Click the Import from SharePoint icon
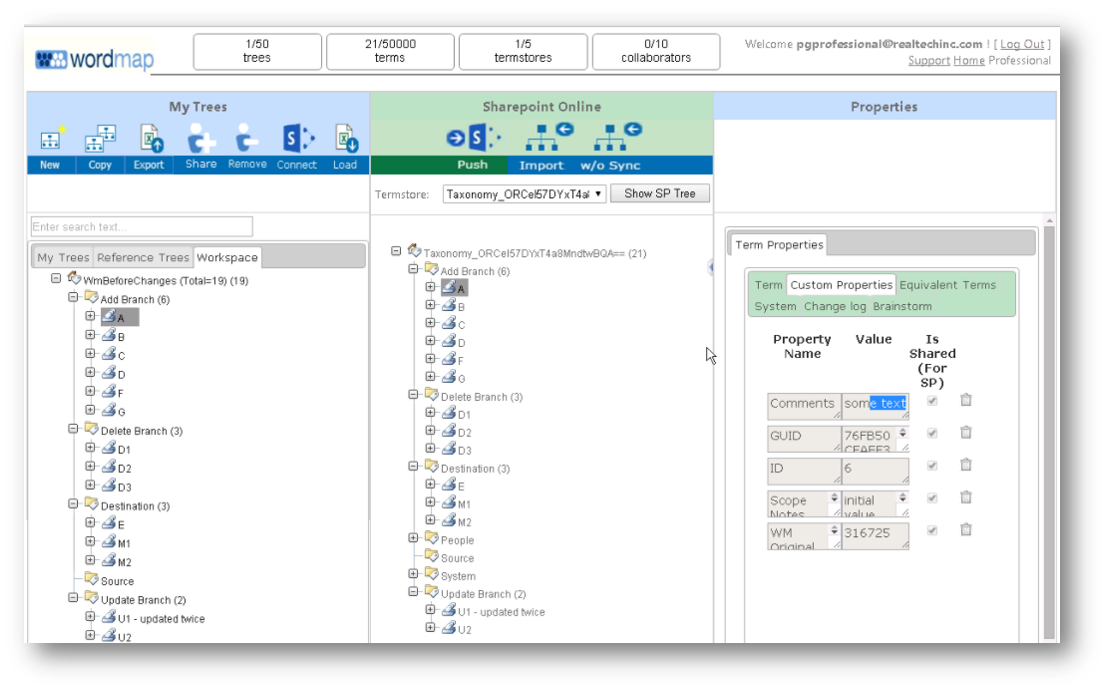Screen dimensions: 1108x691 point(542,137)
